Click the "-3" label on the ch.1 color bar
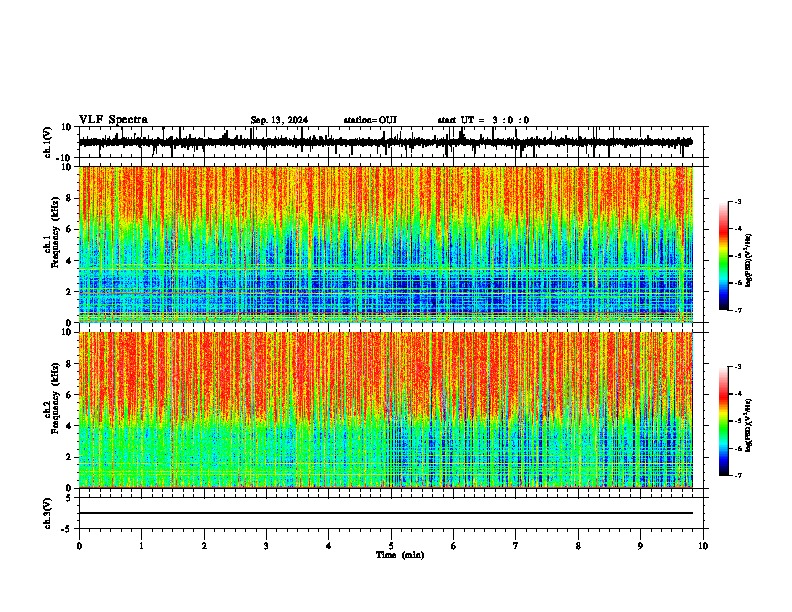The width and height of the screenshot is (792, 612). (x=737, y=202)
